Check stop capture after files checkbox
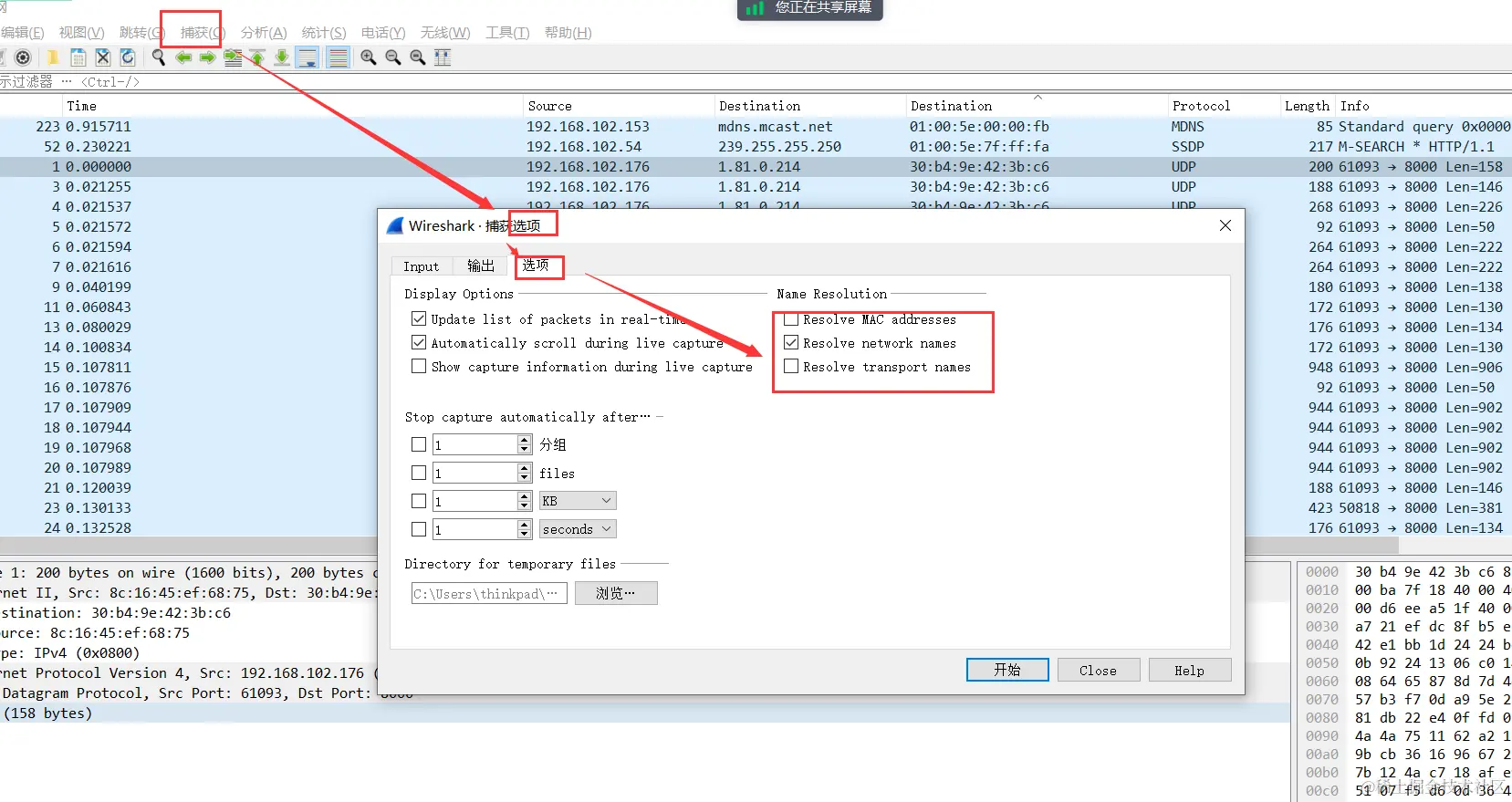 tap(419, 473)
